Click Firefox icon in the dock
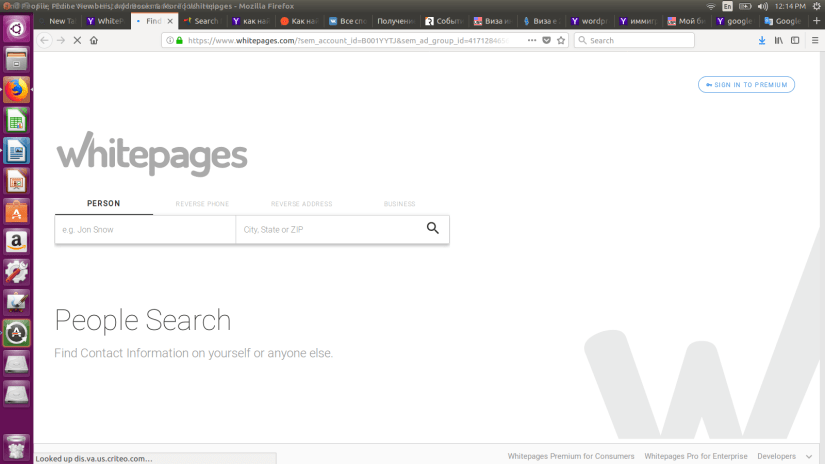The image size is (825, 464). (x=16, y=89)
